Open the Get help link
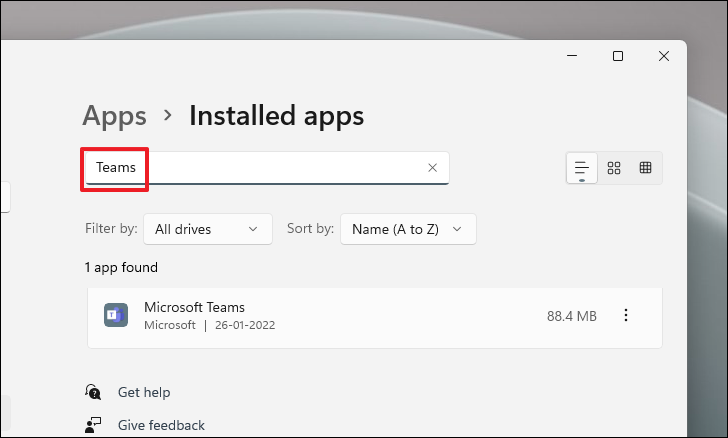 click(144, 392)
